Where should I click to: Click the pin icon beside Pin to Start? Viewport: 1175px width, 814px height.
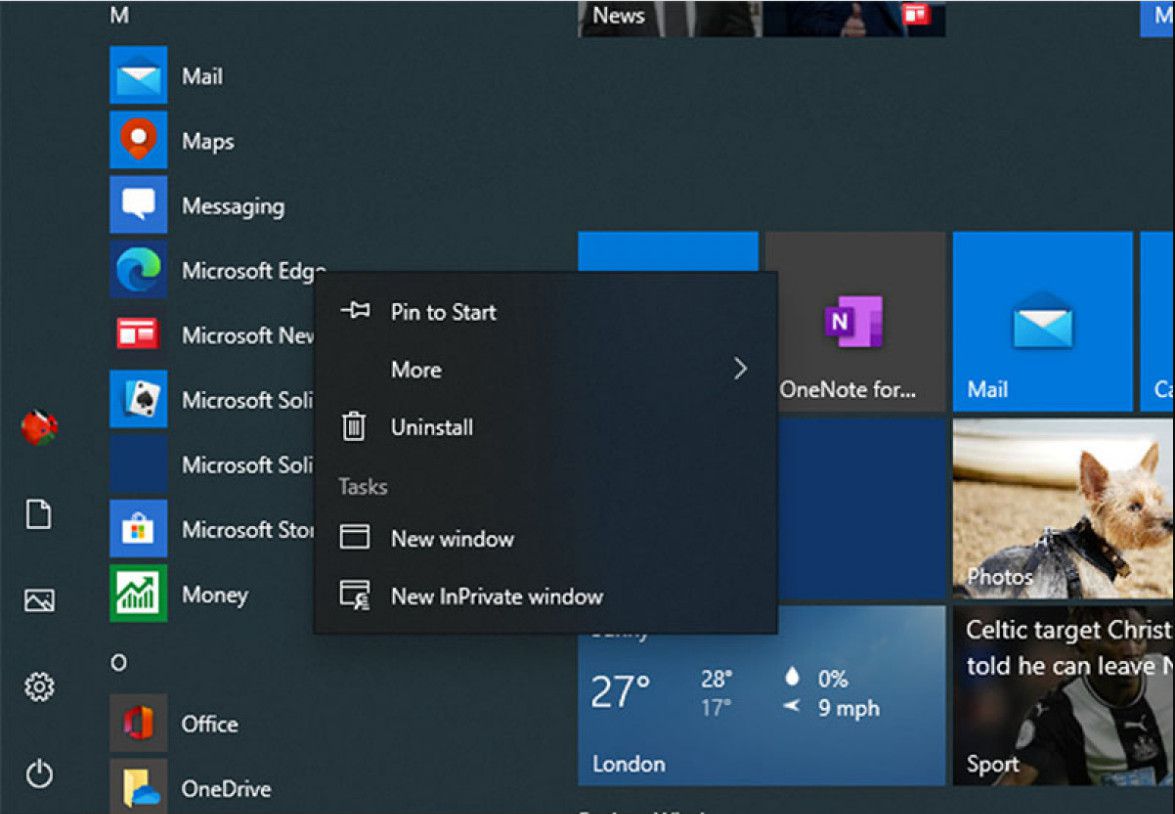(354, 310)
